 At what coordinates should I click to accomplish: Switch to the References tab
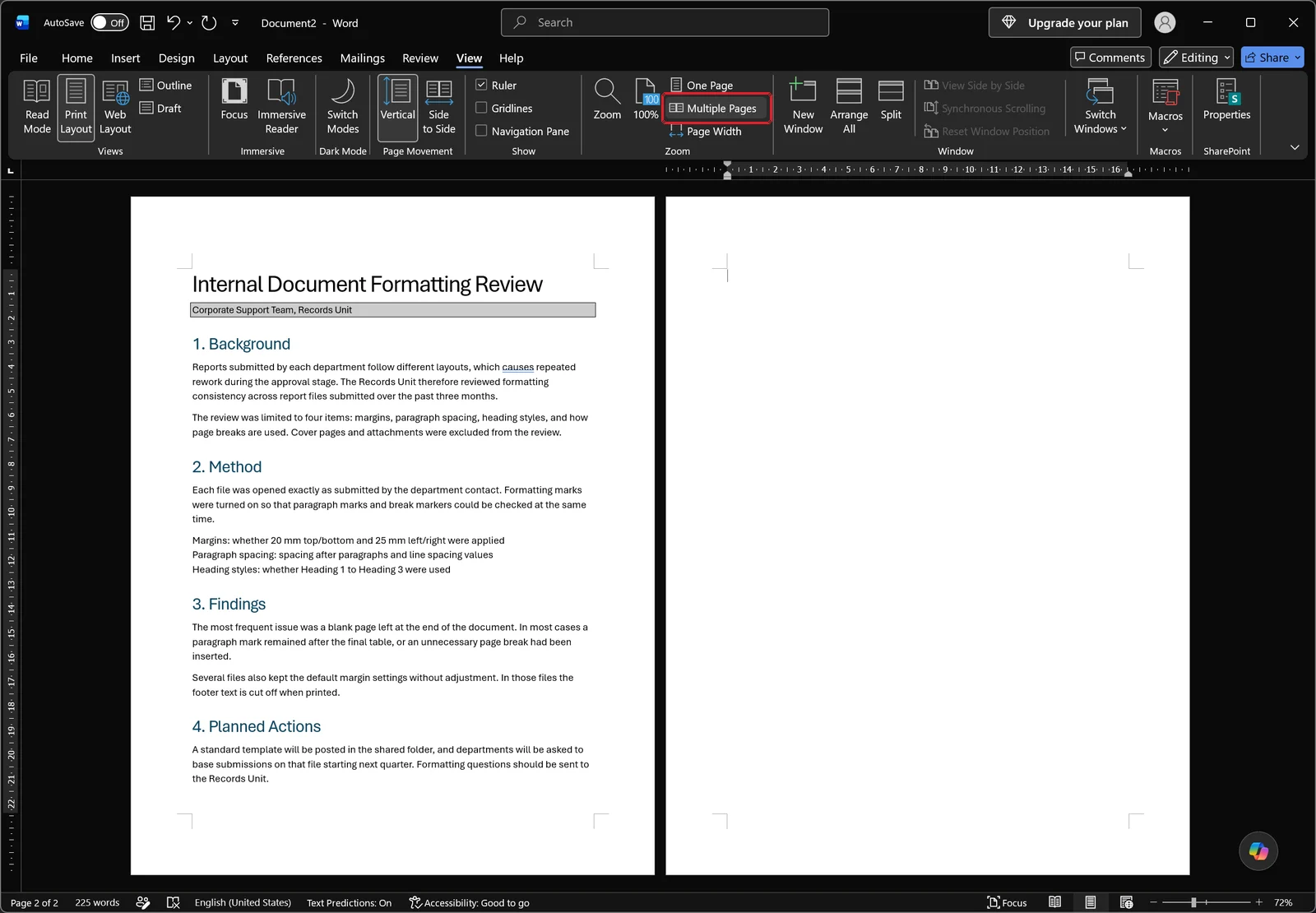pos(294,58)
